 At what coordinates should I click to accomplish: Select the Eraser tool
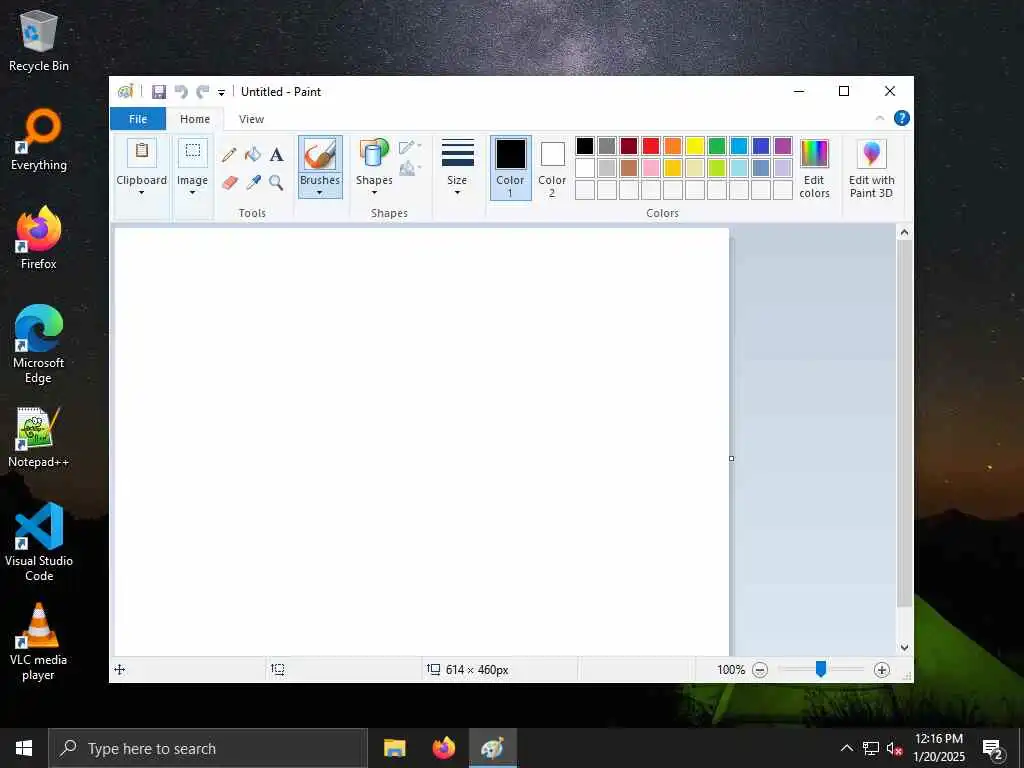(229, 182)
